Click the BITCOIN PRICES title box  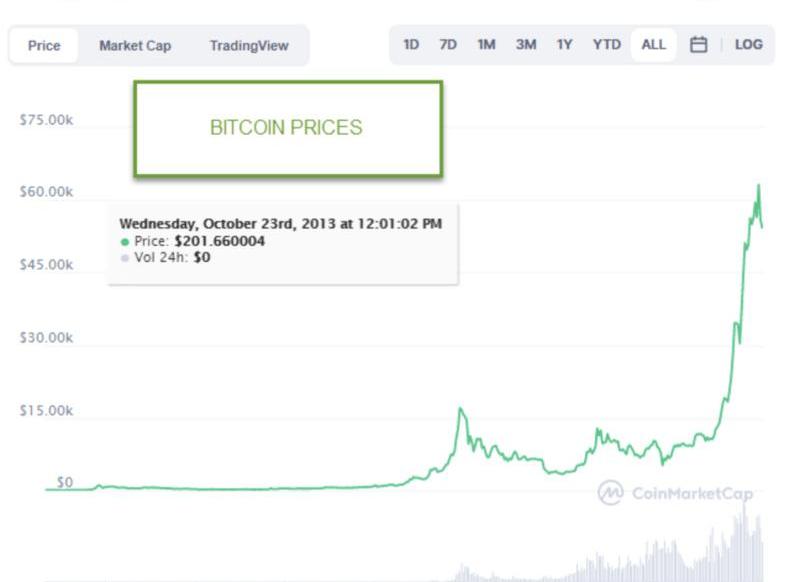287,129
